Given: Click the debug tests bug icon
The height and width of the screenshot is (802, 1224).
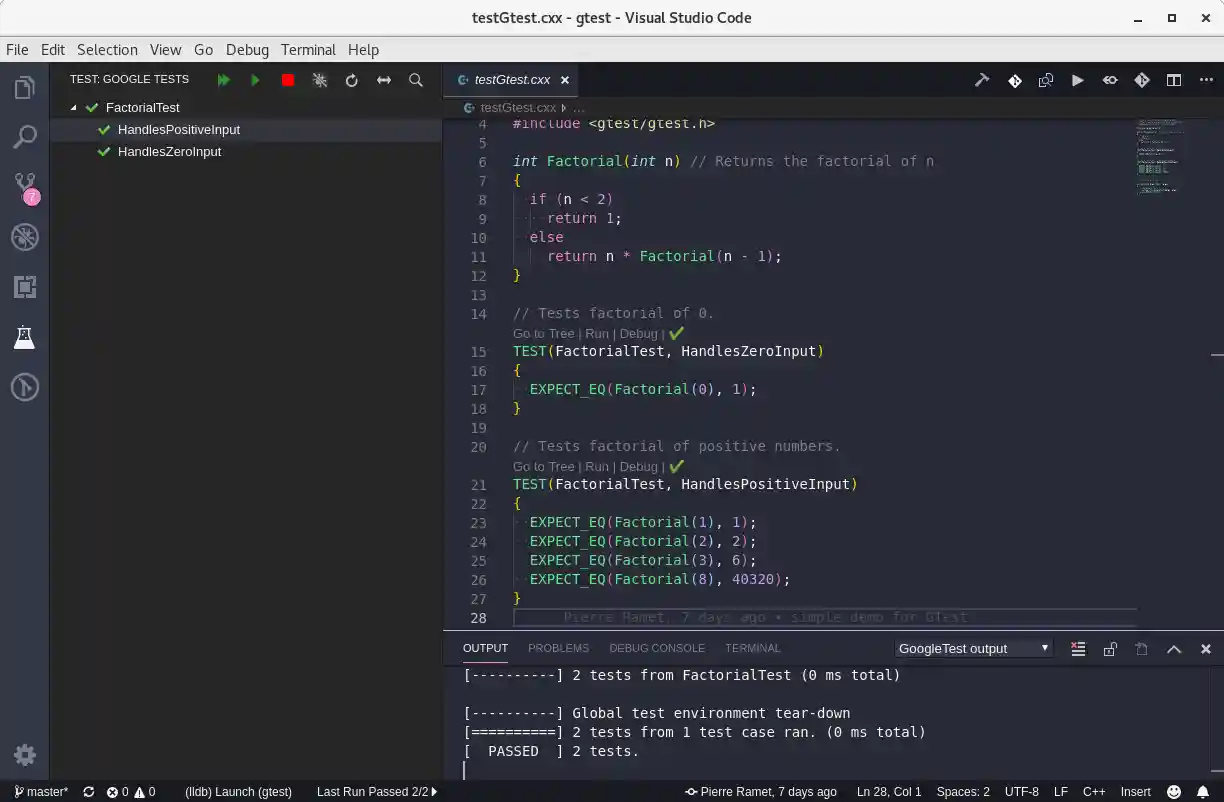Looking at the screenshot, I should [320, 80].
